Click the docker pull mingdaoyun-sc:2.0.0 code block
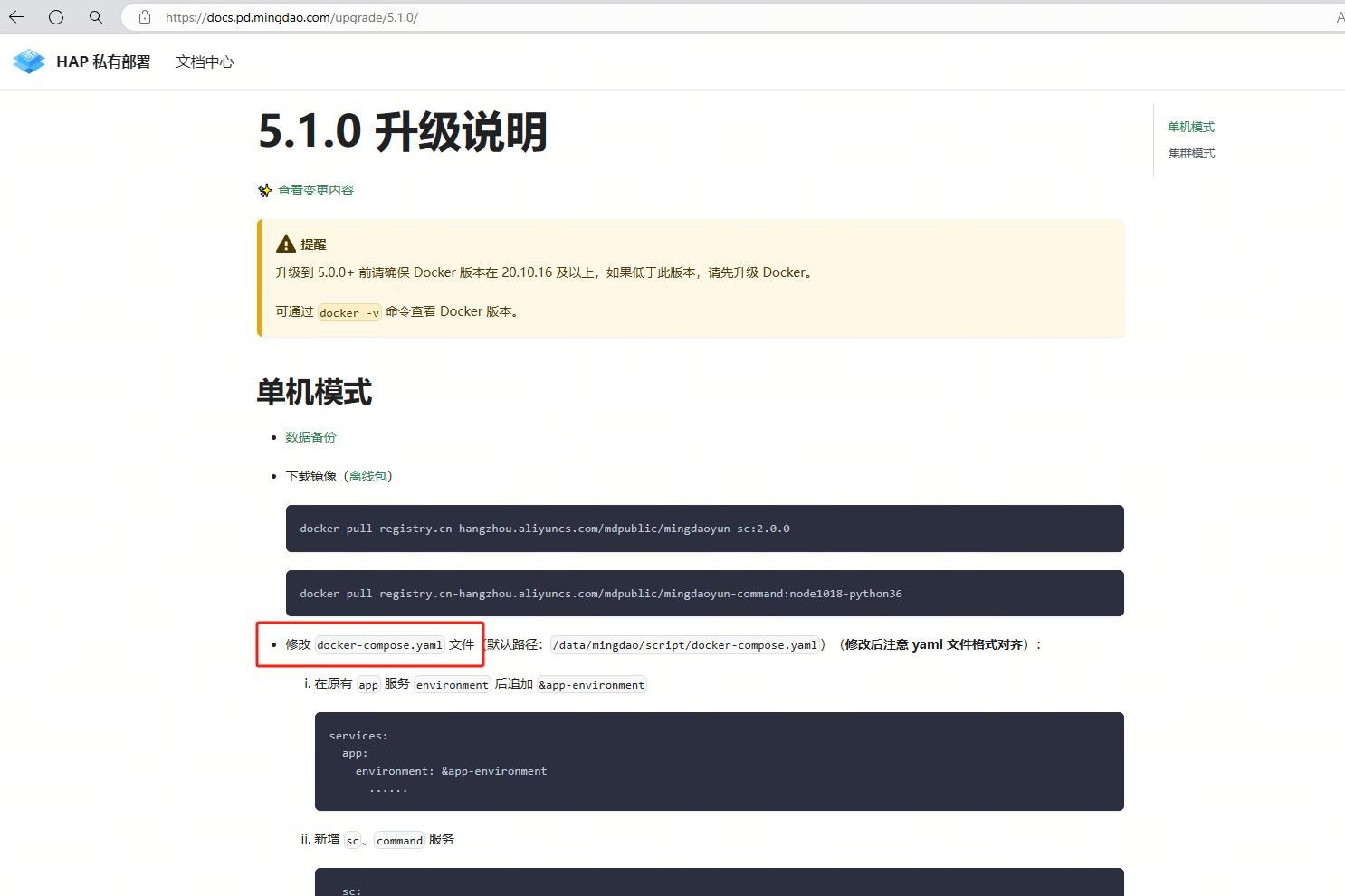 point(705,529)
